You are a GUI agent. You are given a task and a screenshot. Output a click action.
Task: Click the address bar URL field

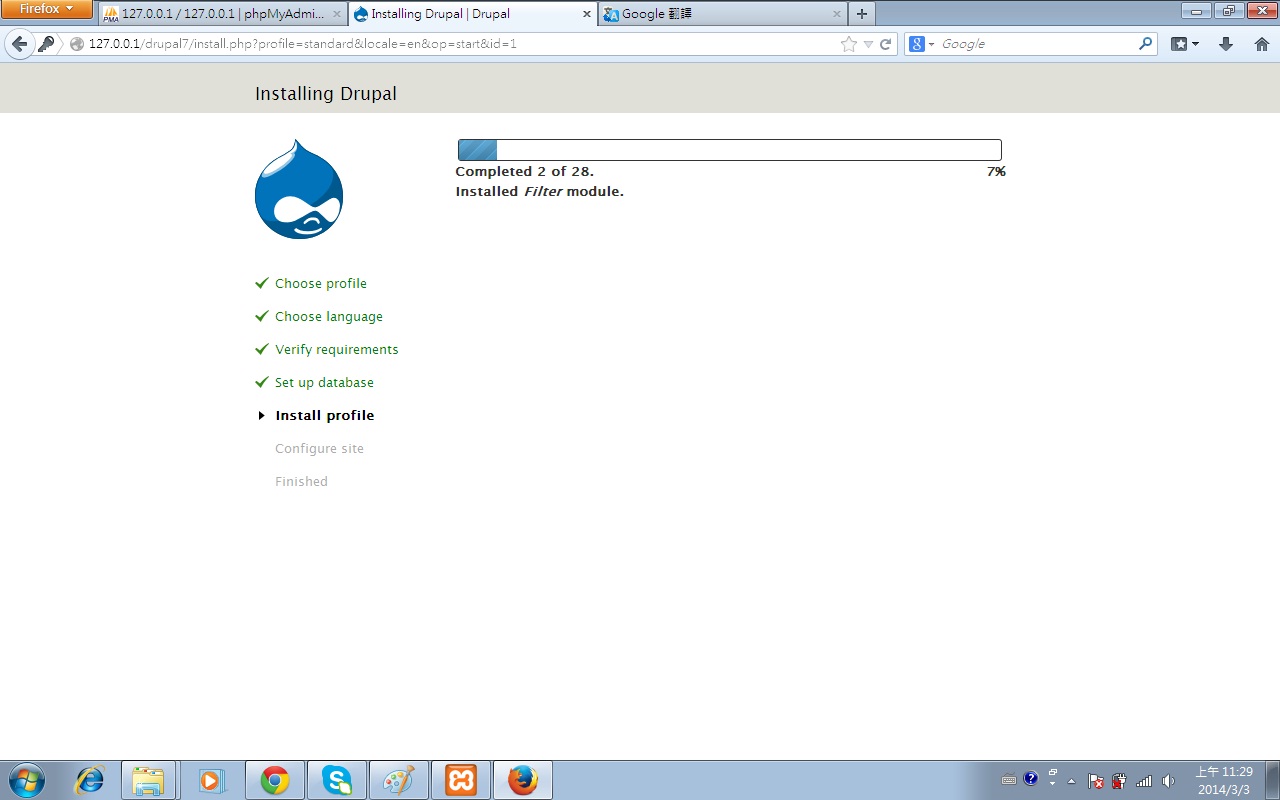point(460,44)
